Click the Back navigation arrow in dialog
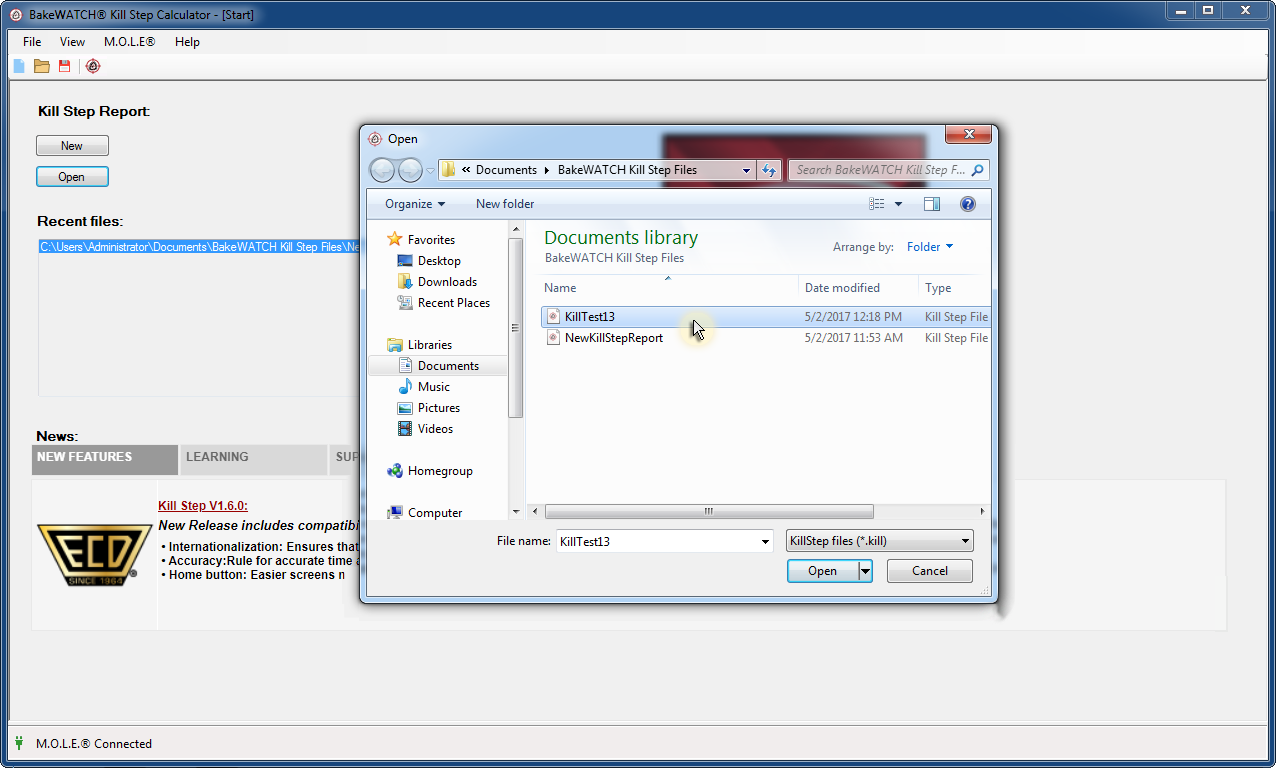This screenshot has height=768, width=1276. click(x=382, y=170)
